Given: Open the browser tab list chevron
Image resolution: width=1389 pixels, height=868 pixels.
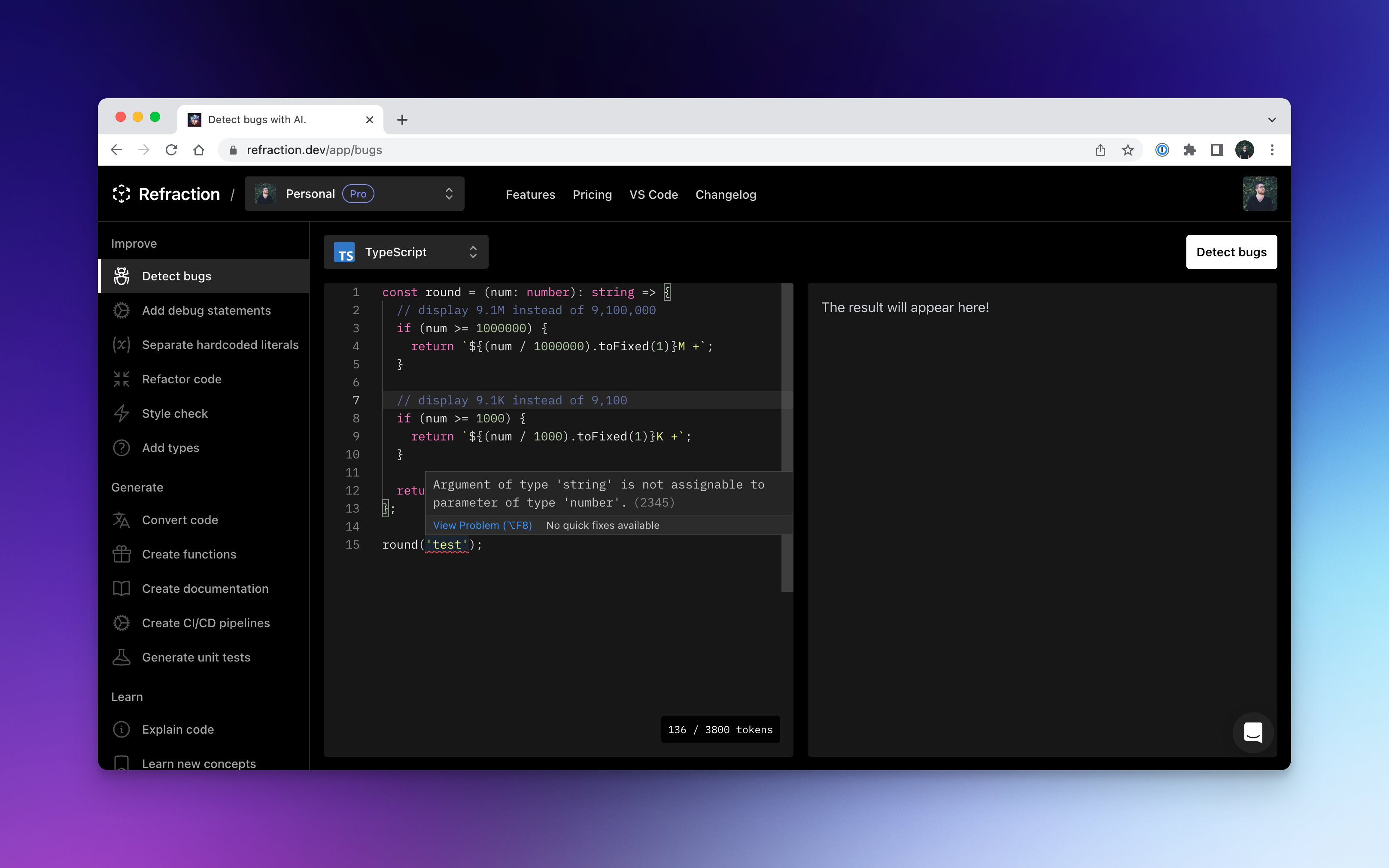Looking at the screenshot, I should (1273, 119).
